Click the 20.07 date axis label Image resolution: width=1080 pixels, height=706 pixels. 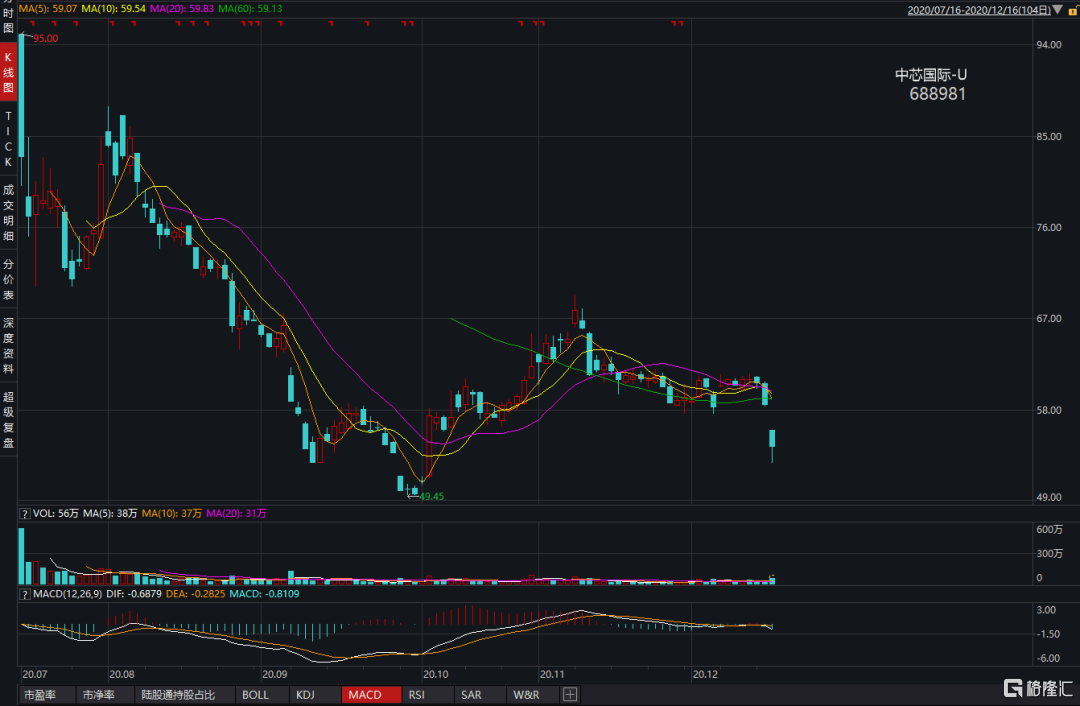point(35,674)
